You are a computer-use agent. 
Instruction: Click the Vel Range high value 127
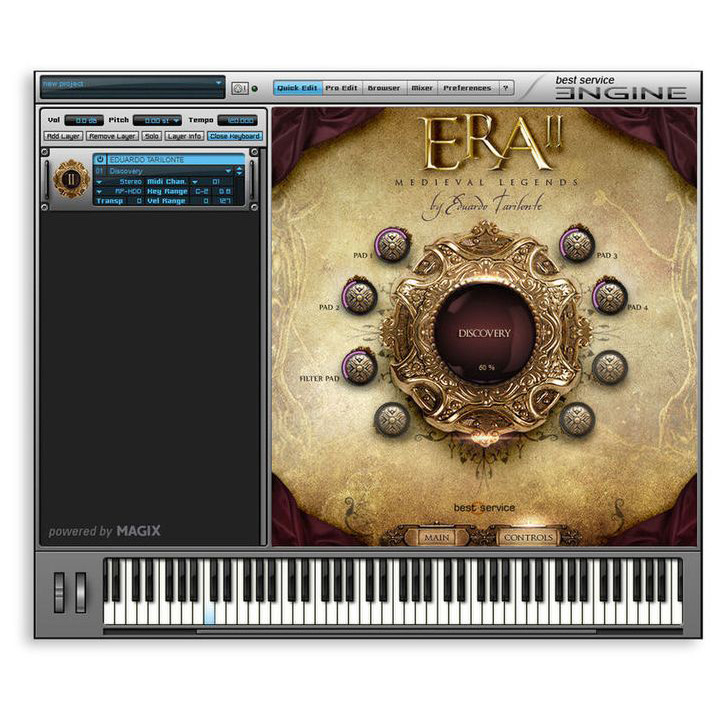225,201
